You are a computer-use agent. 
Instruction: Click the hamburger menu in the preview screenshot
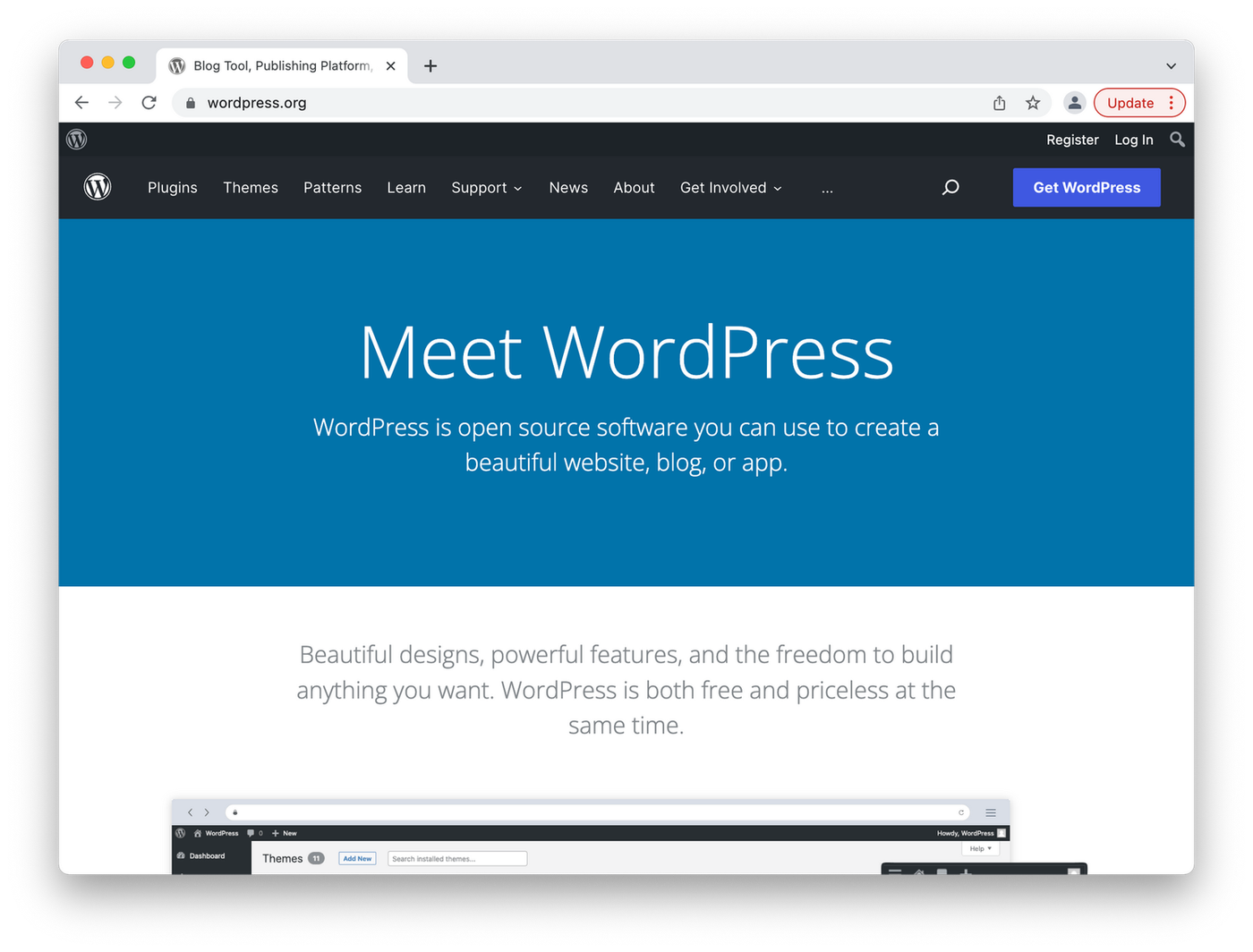991,812
